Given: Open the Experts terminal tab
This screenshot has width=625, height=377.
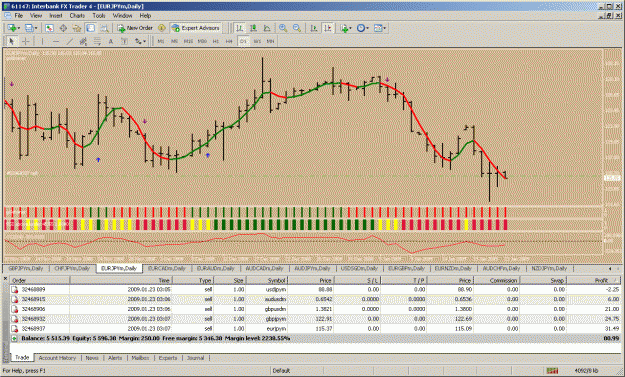Looking at the screenshot, I should [168, 358].
